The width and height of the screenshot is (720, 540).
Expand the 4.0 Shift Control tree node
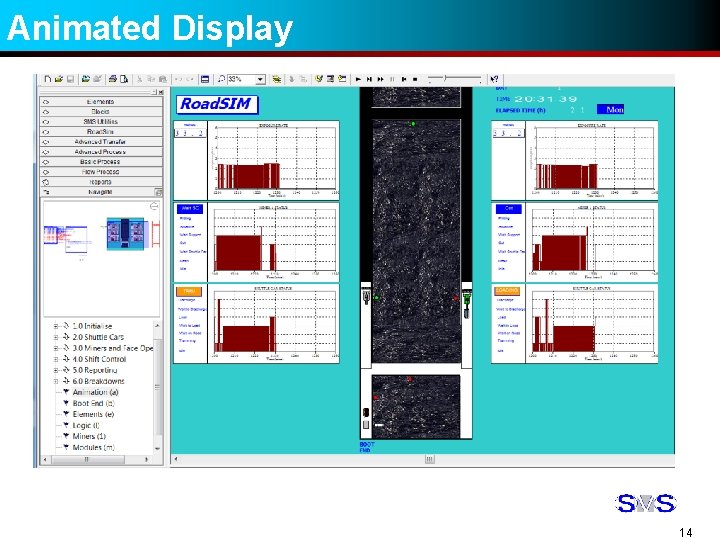tap(56, 359)
